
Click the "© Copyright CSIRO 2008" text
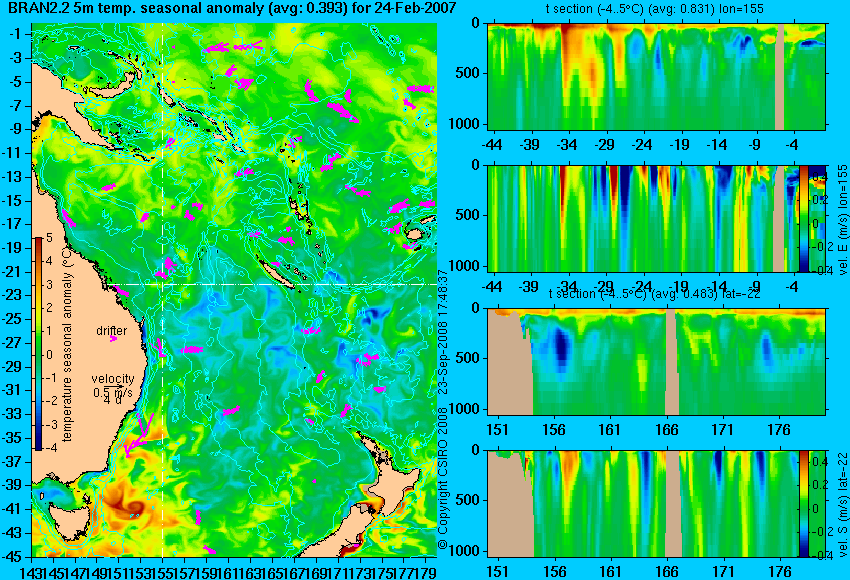(443, 477)
